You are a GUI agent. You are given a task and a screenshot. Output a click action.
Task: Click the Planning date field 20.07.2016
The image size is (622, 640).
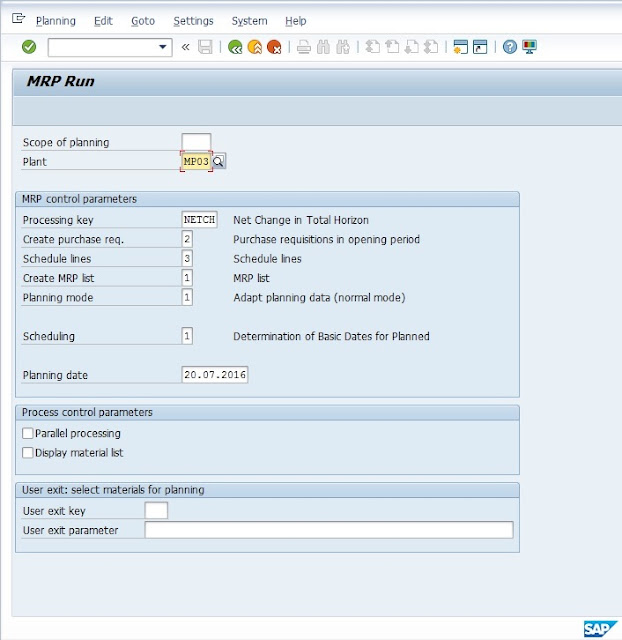215,375
